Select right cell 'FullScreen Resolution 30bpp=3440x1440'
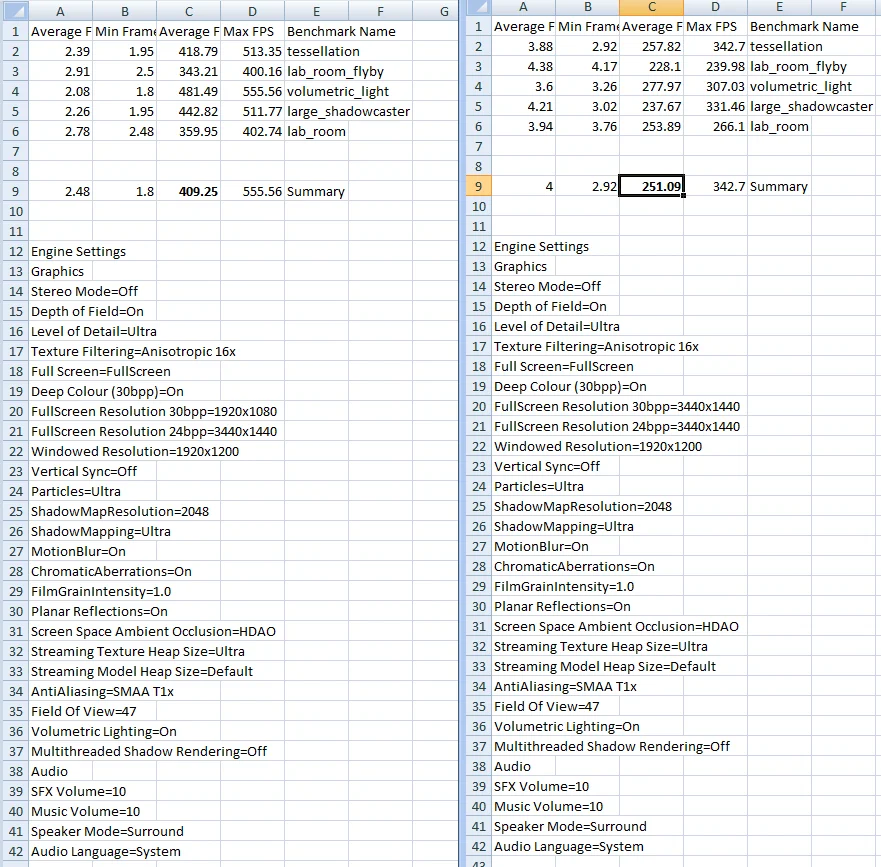Viewport: 881px width, 867px height. (x=617, y=407)
